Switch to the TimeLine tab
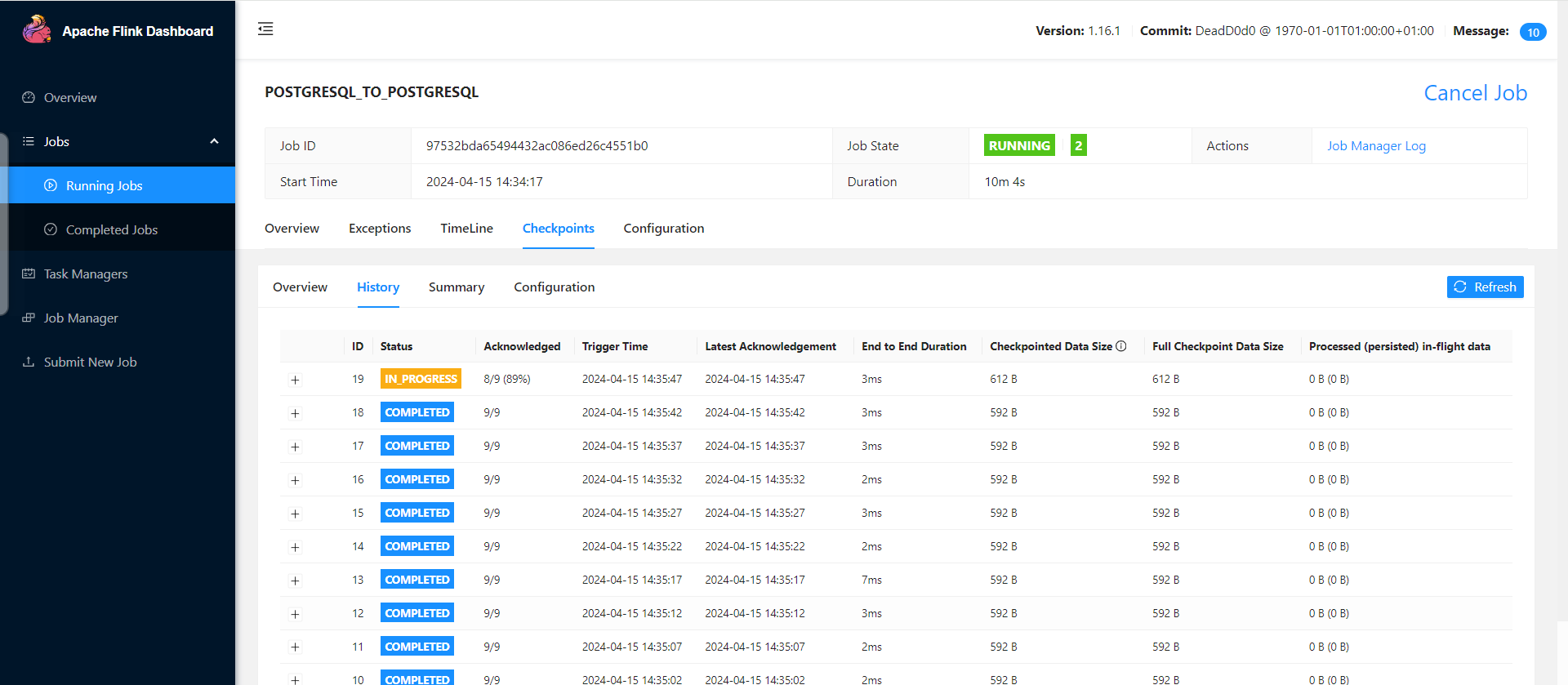 [x=466, y=229]
